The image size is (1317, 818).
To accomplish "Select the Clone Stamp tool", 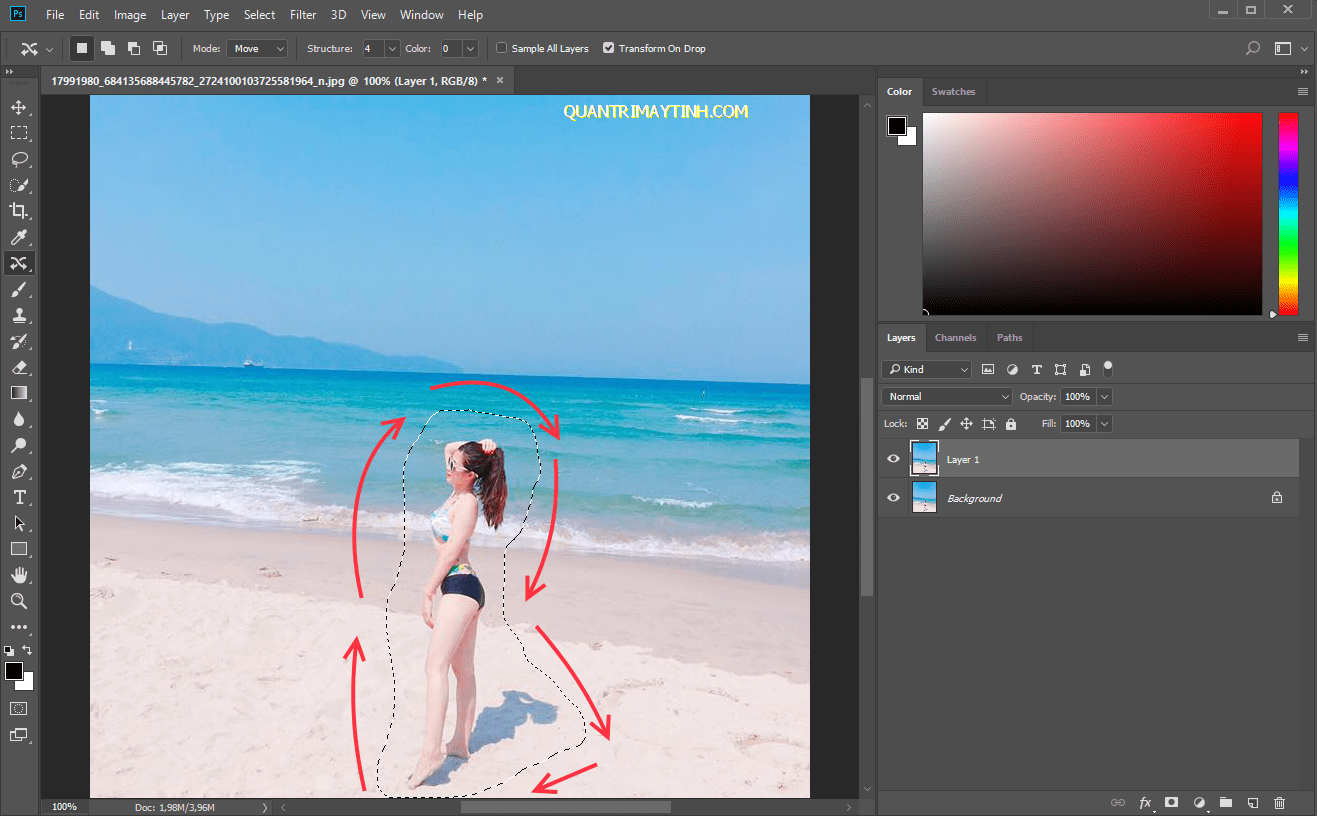I will (x=19, y=315).
